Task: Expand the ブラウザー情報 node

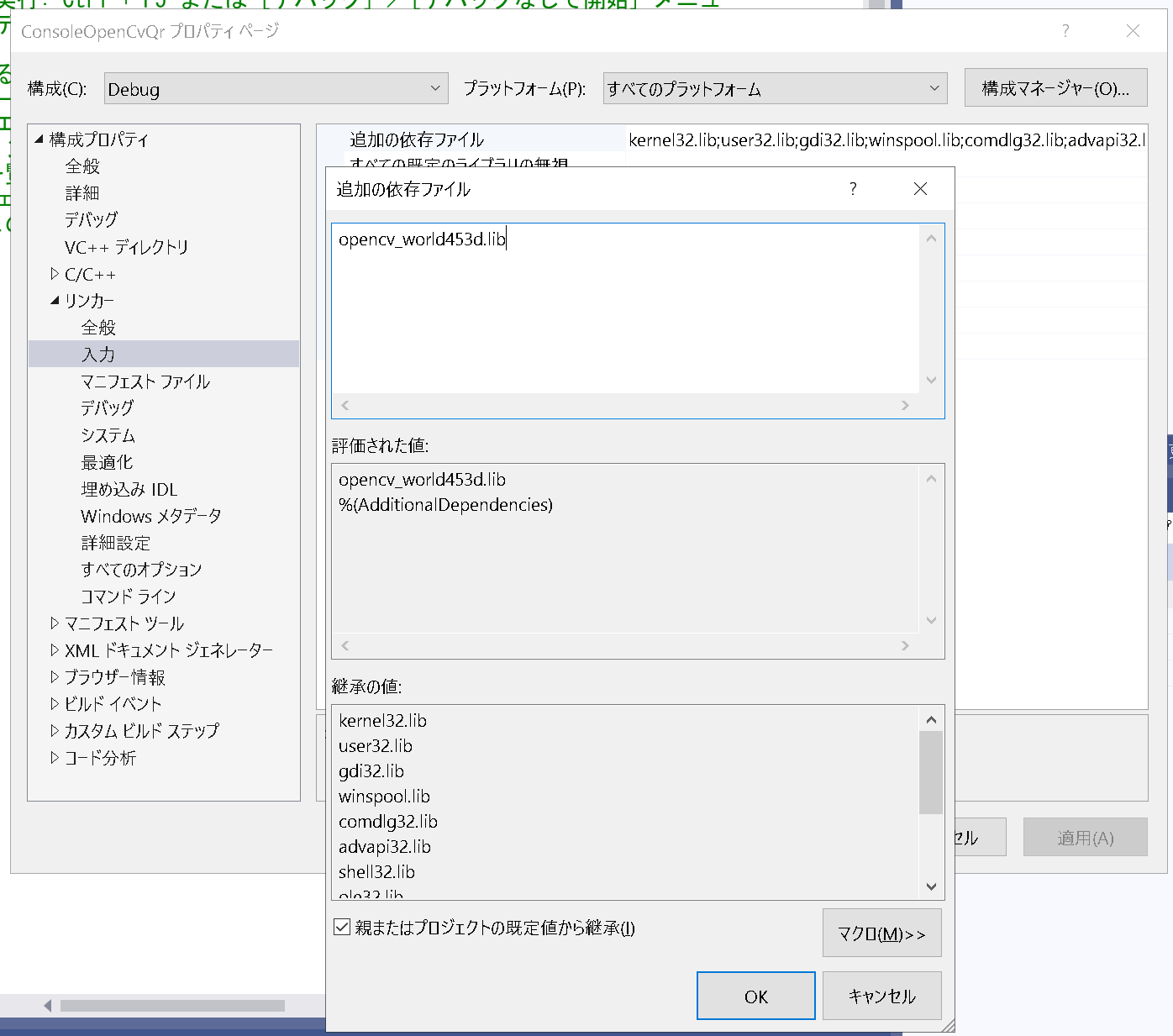Action: 55,677
